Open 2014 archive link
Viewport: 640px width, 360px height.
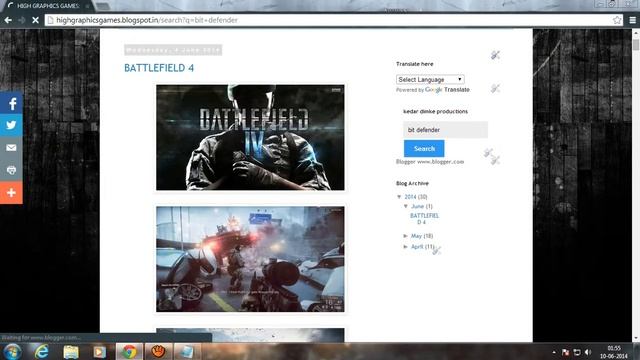[410, 197]
